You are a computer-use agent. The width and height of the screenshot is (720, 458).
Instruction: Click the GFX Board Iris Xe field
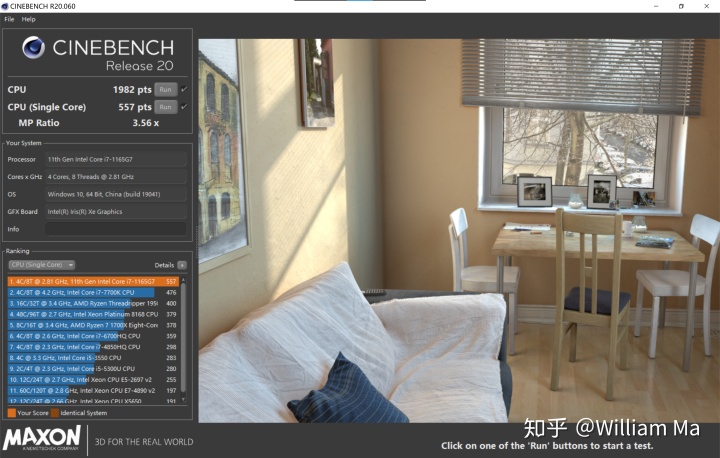tap(116, 212)
